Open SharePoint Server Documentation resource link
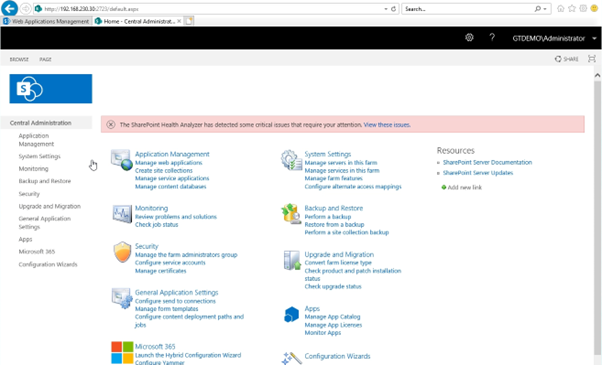 (x=488, y=162)
